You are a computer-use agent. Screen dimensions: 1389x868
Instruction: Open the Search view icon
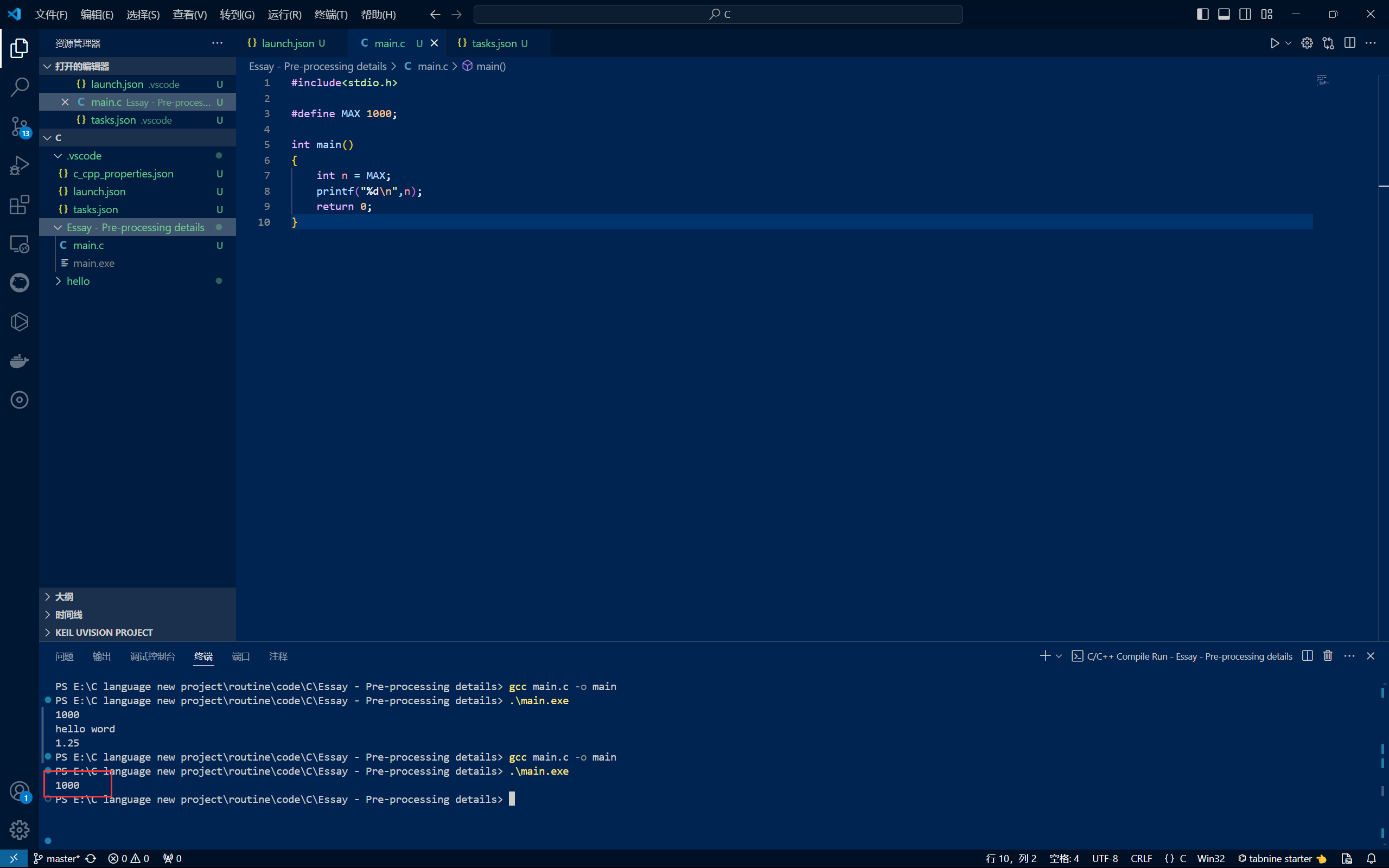coord(20,87)
